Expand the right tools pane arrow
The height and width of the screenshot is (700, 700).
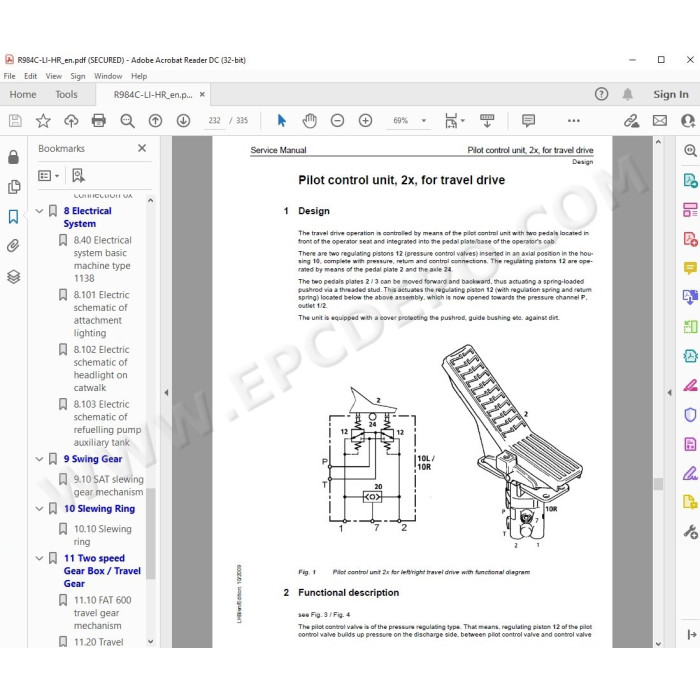(669, 392)
